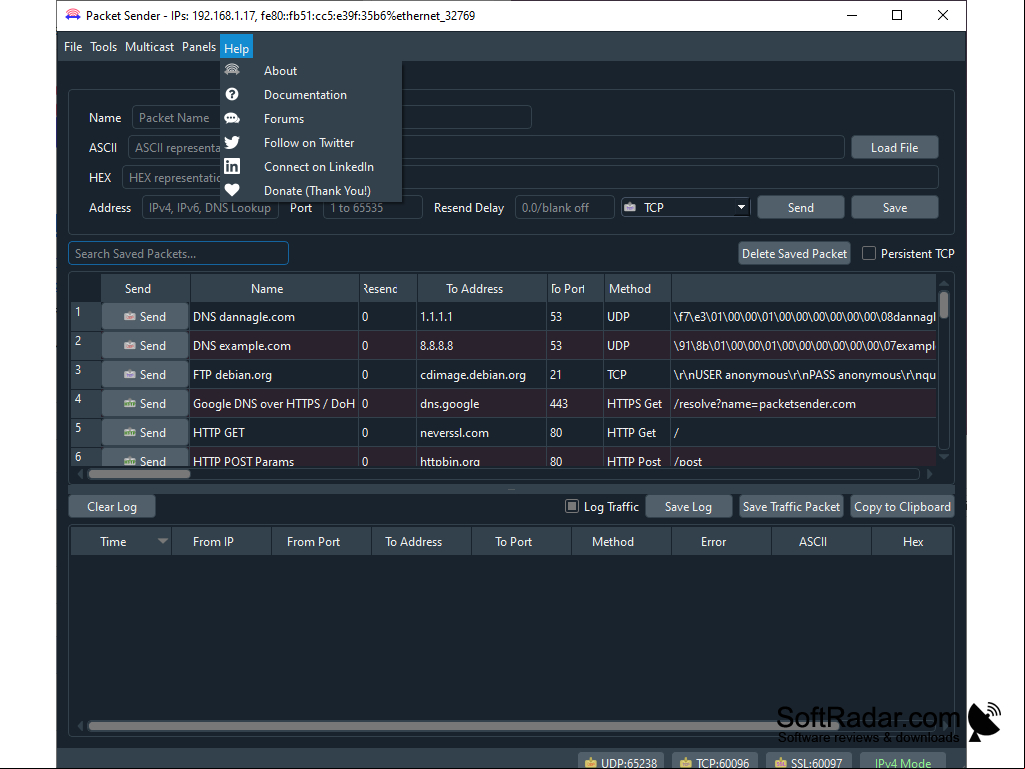
Task: Click the From IP log column header
Action: click(x=222, y=541)
